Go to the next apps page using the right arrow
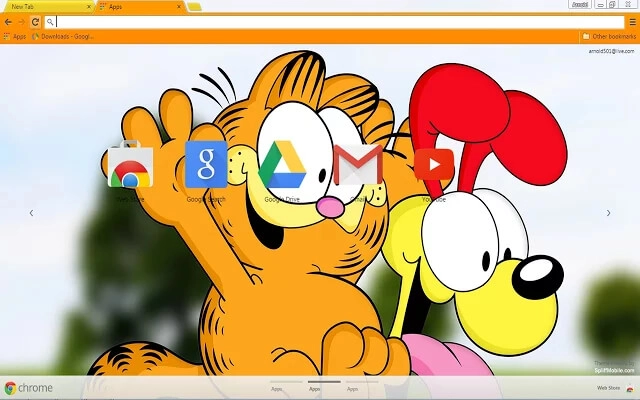 tap(609, 213)
